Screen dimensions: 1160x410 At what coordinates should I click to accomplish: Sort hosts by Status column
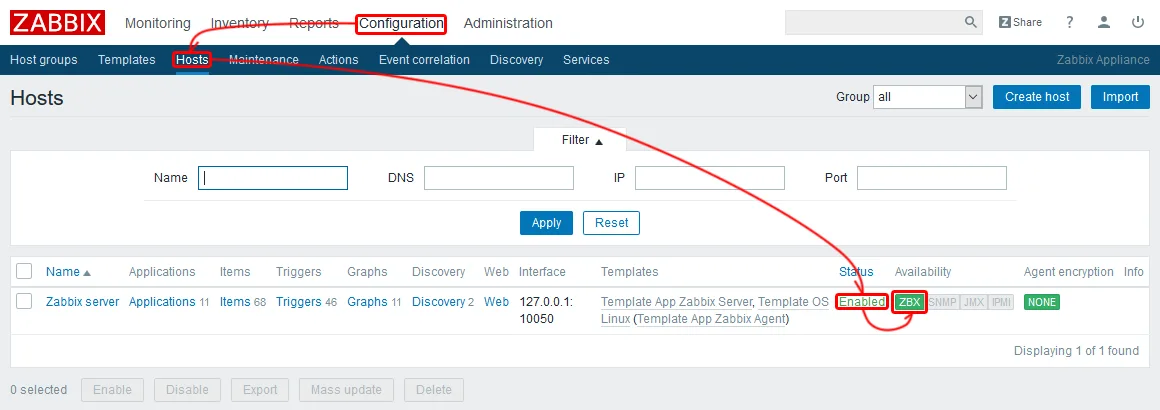[x=856, y=272]
